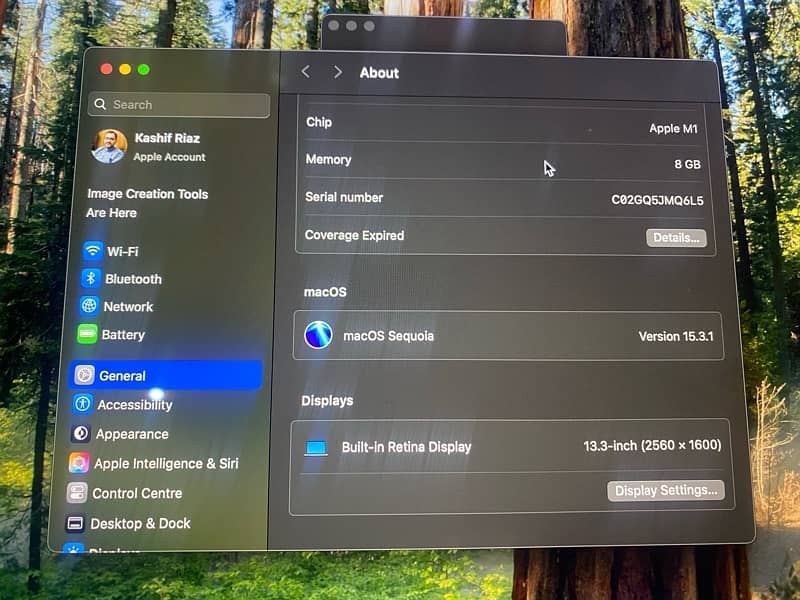This screenshot has width=800, height=600.
Task: Click 13.3-inch (2560 × 1600) text
Action: tap(652, 445)
